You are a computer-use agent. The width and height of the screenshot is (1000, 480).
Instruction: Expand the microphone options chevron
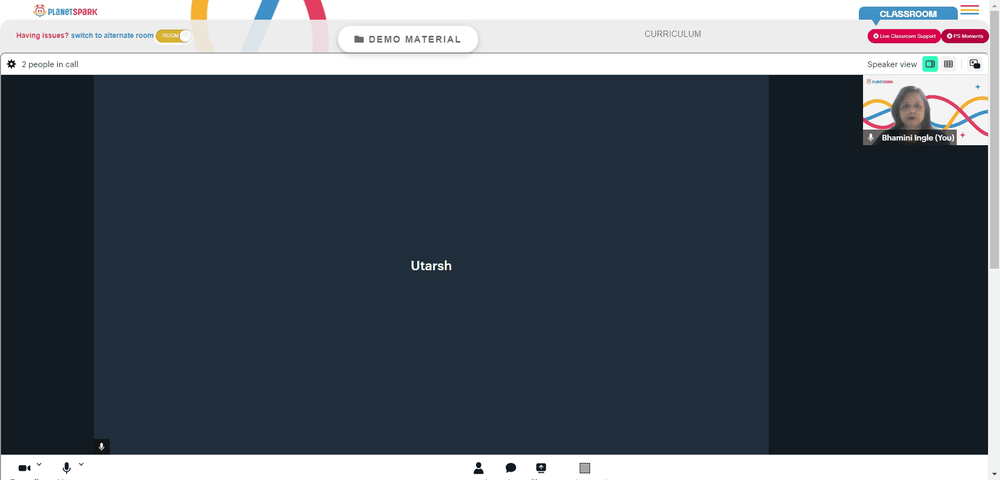tap(81, 464)
